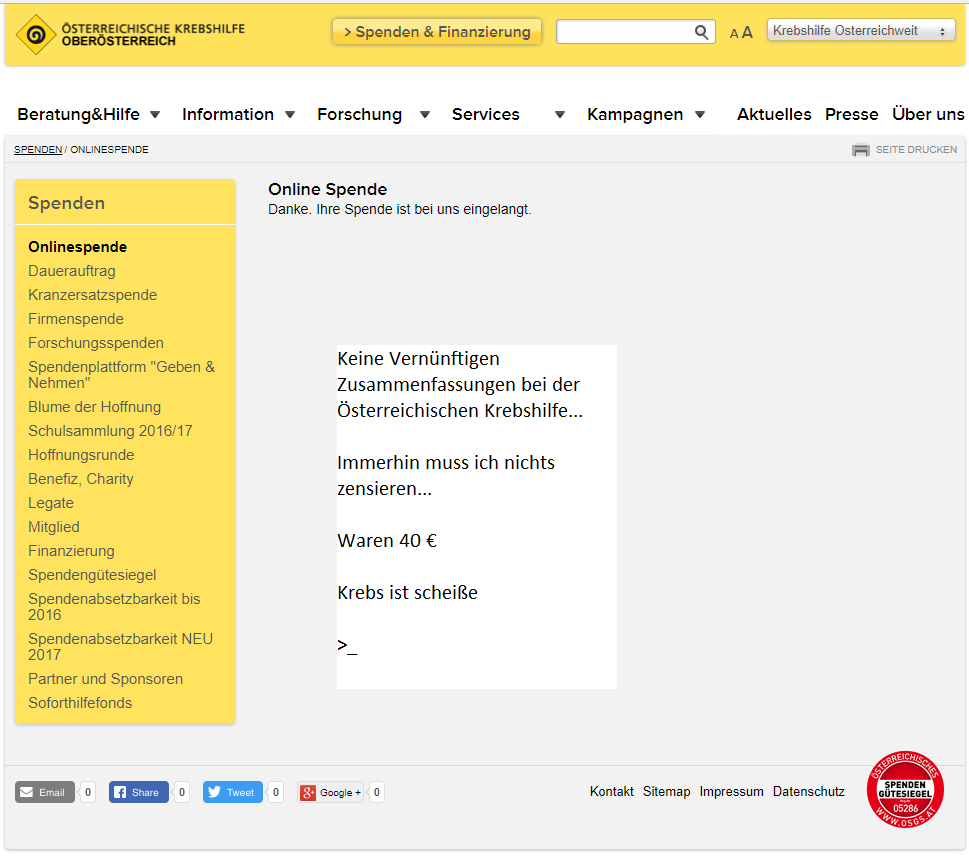
Task: Click the Krebshilfe spiral logo icon
Action: pos(36,35)
